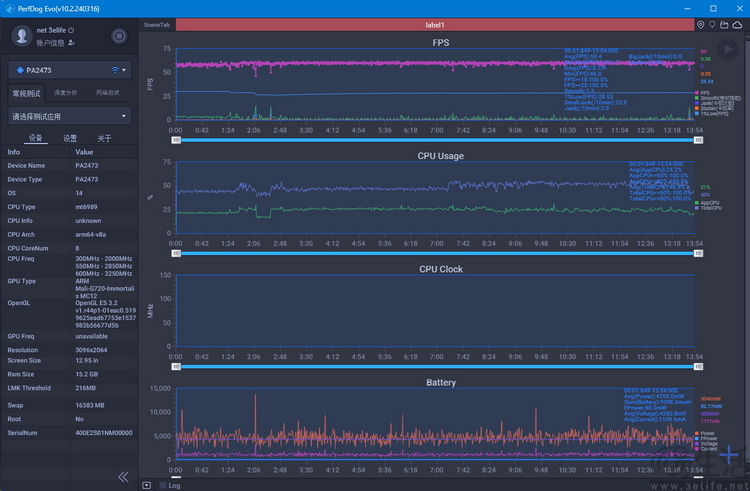
Task: Toggle TotalCPU series in CPU legend
Action: point(708,208)
